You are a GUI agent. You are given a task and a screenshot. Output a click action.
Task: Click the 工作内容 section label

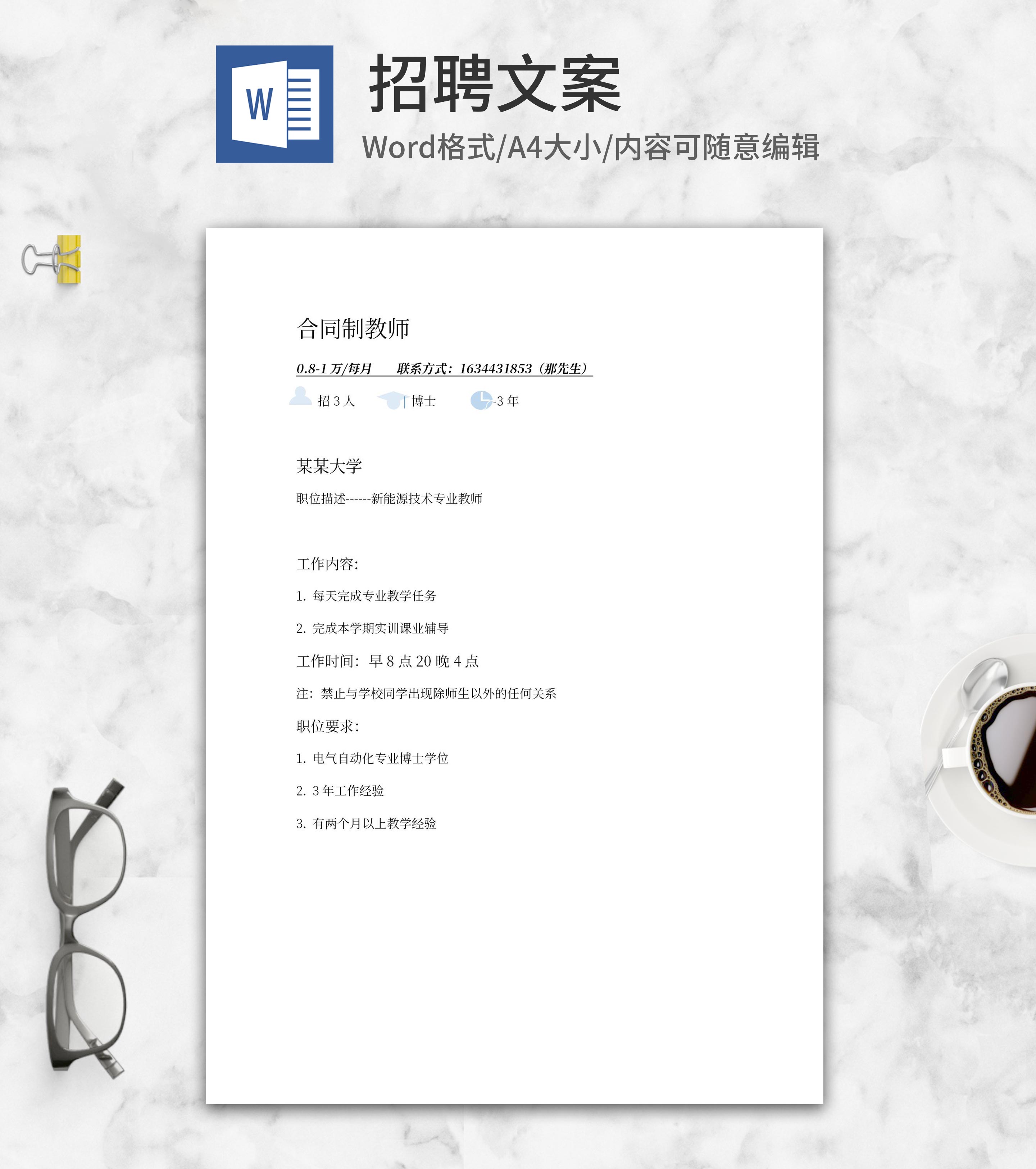(x=327, y=564)
